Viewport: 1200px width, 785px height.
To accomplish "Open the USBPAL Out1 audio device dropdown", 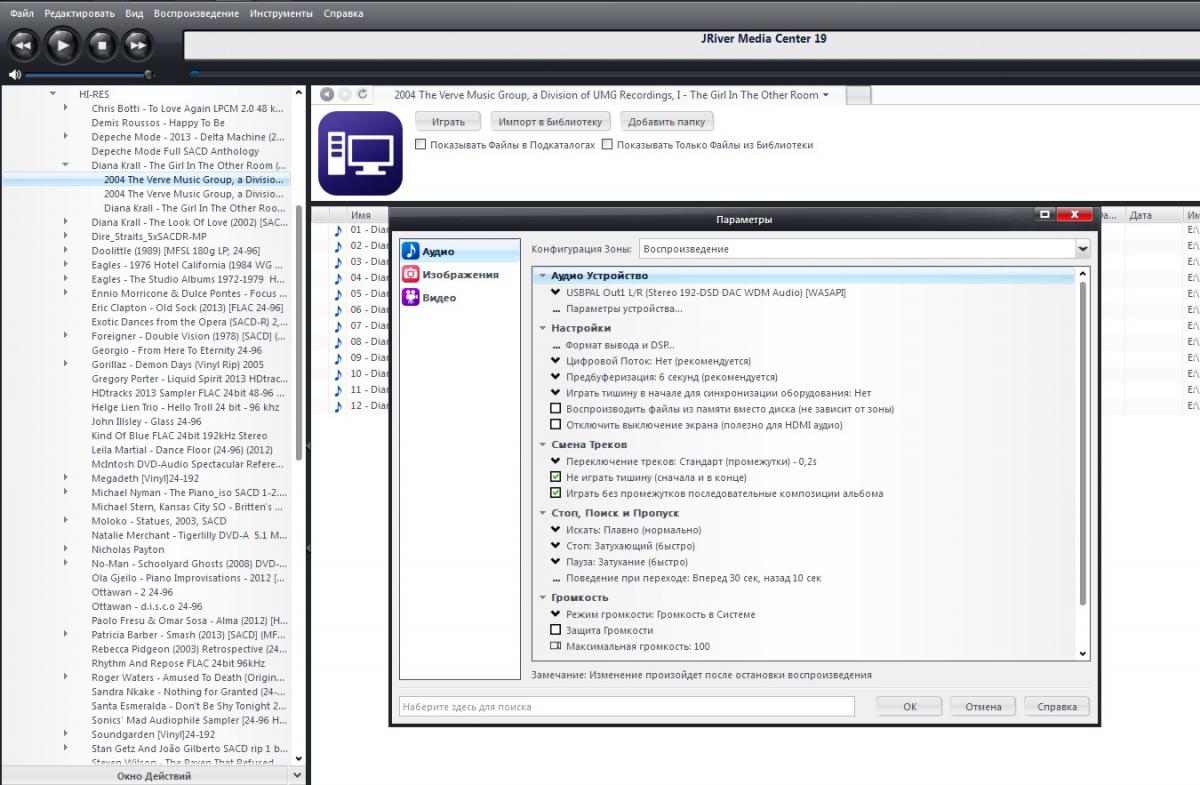I will 556,293.
